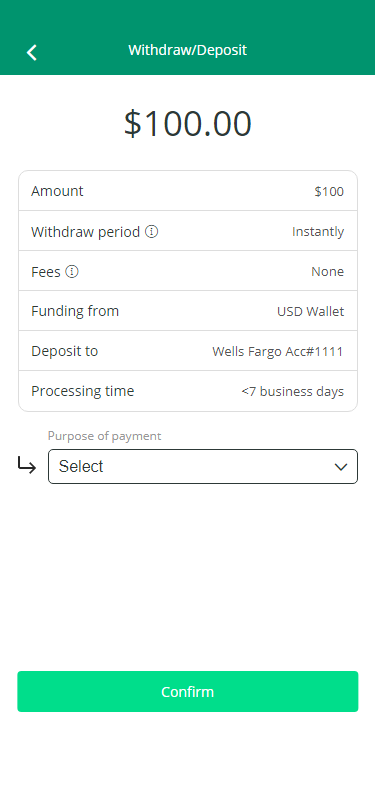The image size is (375, 812).
Task: Confirm the withdrawal
Action: pyautogui.click(x=188, y=691)
